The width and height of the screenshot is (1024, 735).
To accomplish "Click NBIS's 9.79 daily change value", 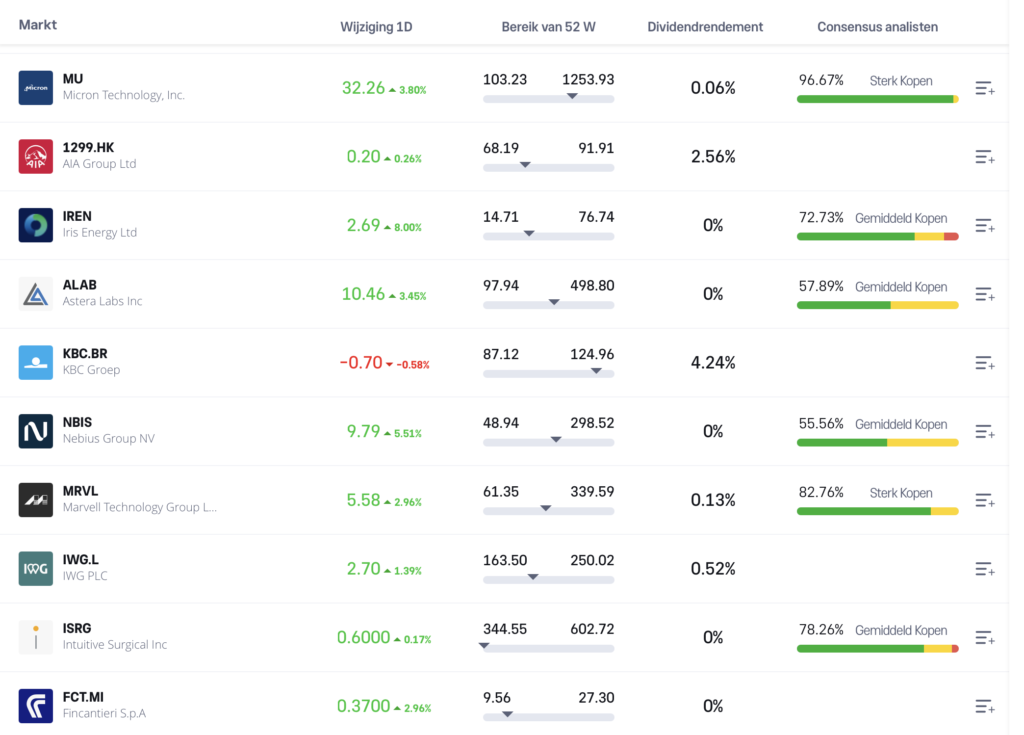I will 363,431.
